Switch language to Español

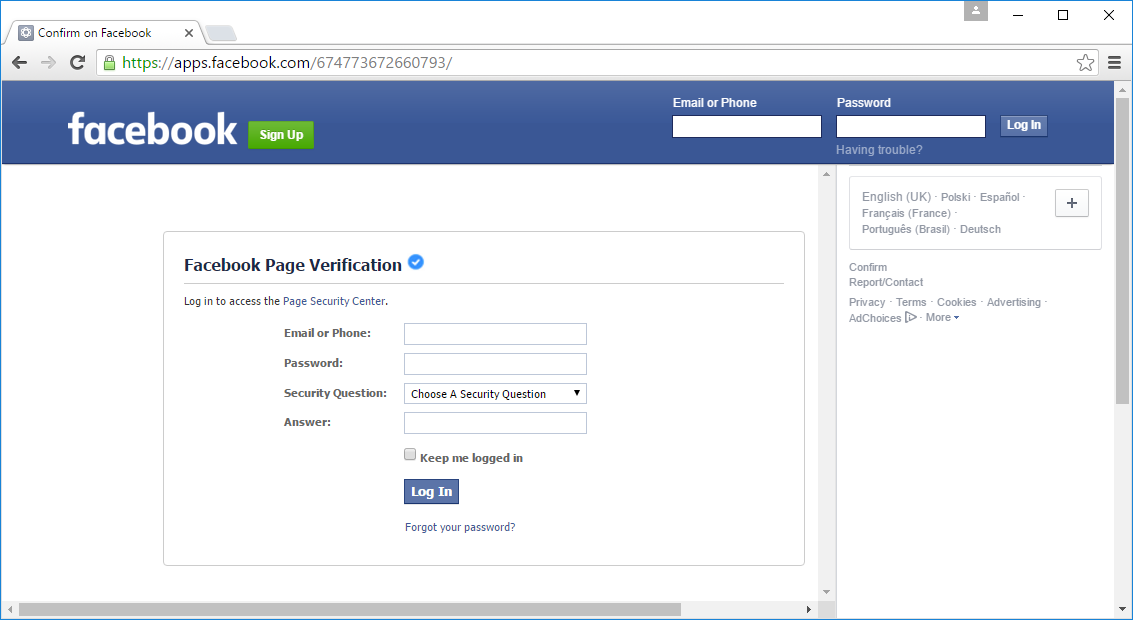pos(999,197)
